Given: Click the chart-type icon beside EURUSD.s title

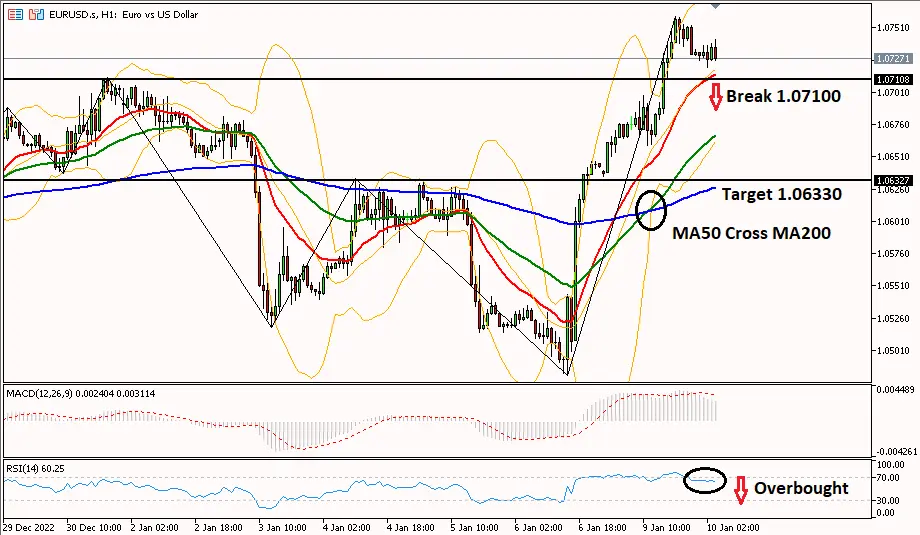Looking at the screenshot, I should click(36, 14).
